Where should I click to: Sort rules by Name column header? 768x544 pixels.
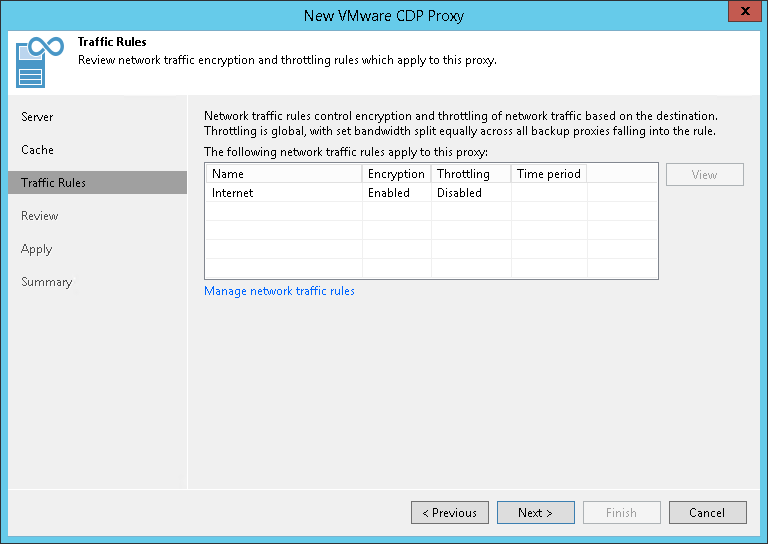(x=284, y=174)
